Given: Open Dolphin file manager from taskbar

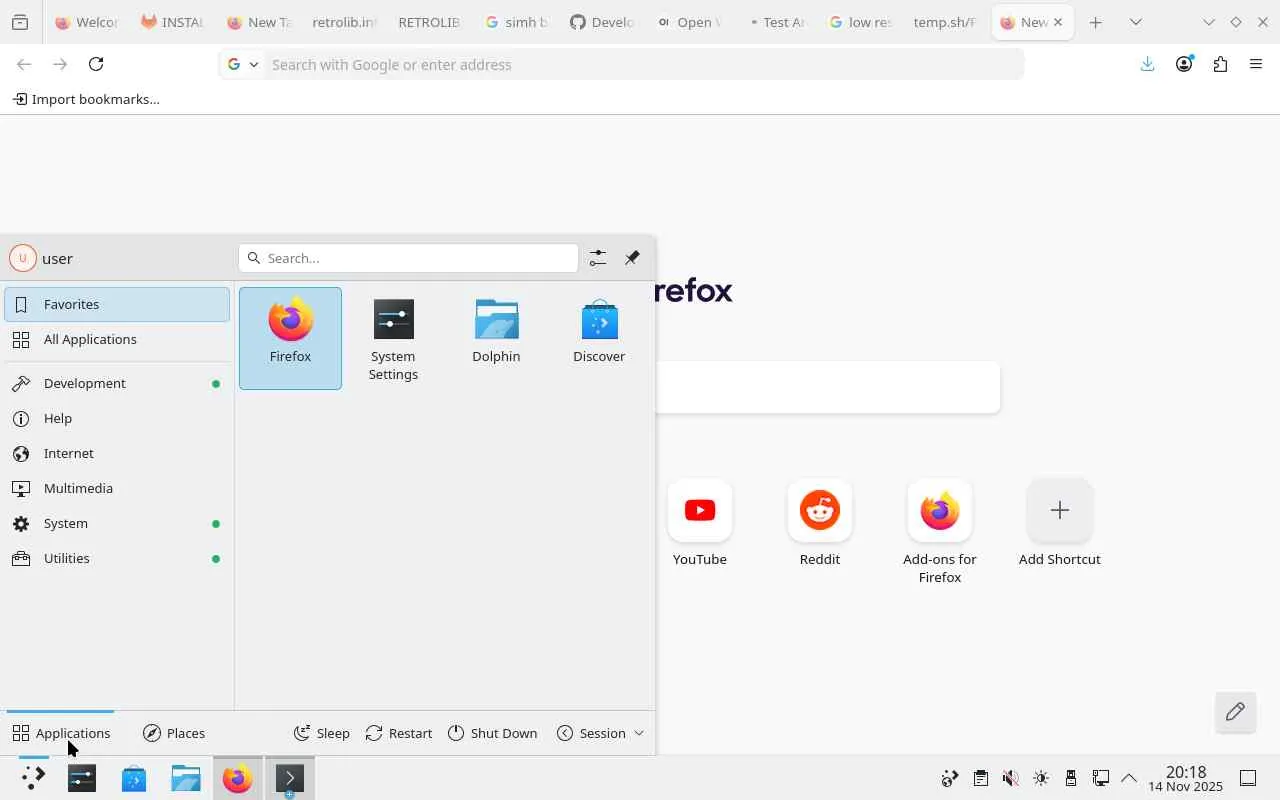Looking at the screenshot, I should (x=186, y=778).
